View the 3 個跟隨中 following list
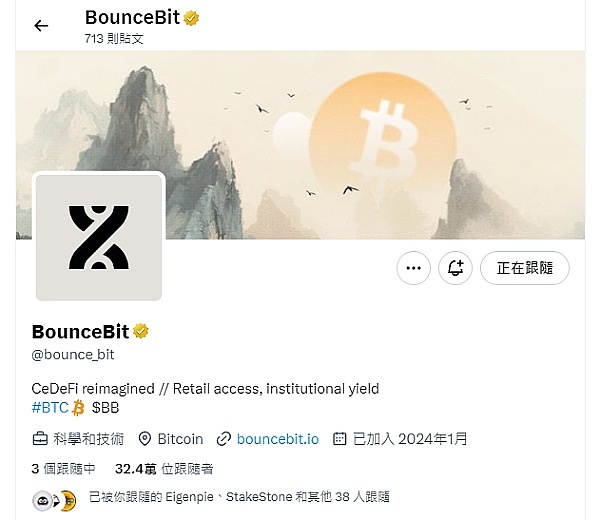Image resolution: width=600 pixels, height=520 pixels. 63,469
